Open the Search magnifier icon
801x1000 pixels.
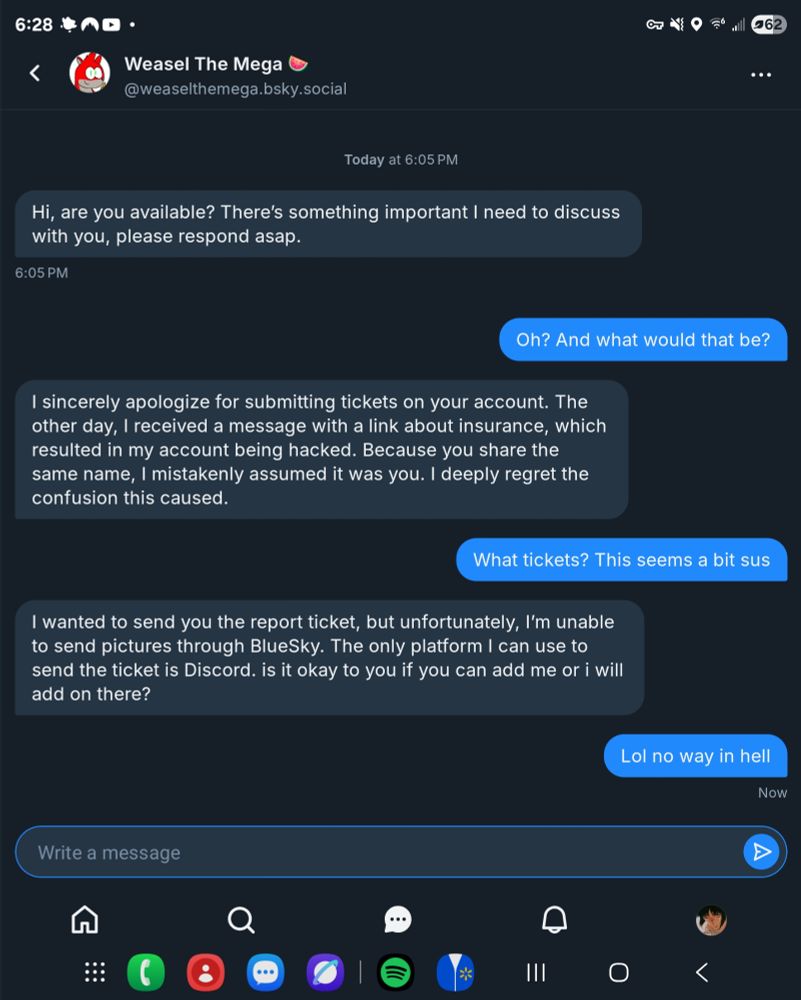tap(241, 920)
